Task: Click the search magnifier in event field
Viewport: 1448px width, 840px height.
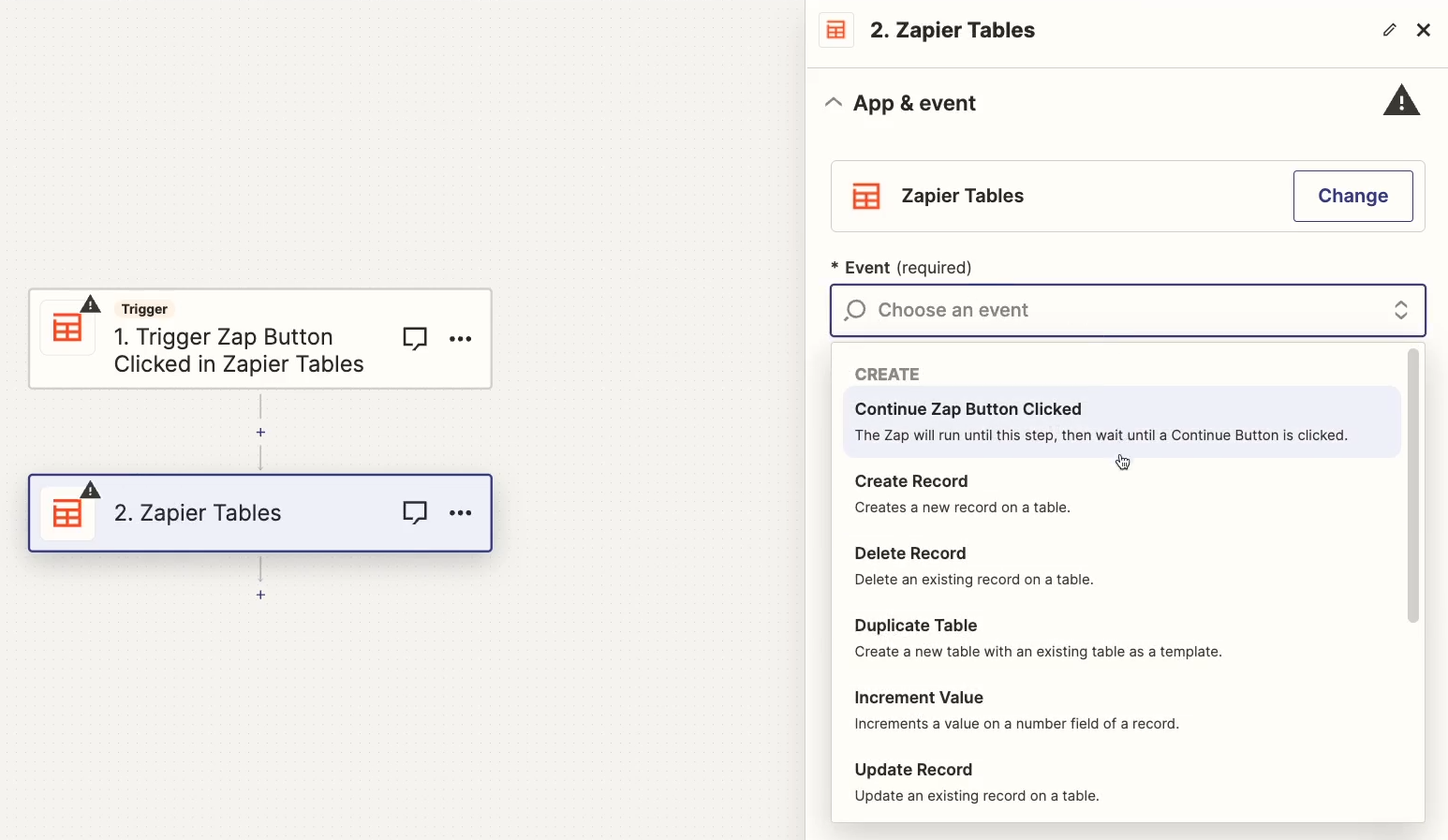Action: [x=855, y=310]
